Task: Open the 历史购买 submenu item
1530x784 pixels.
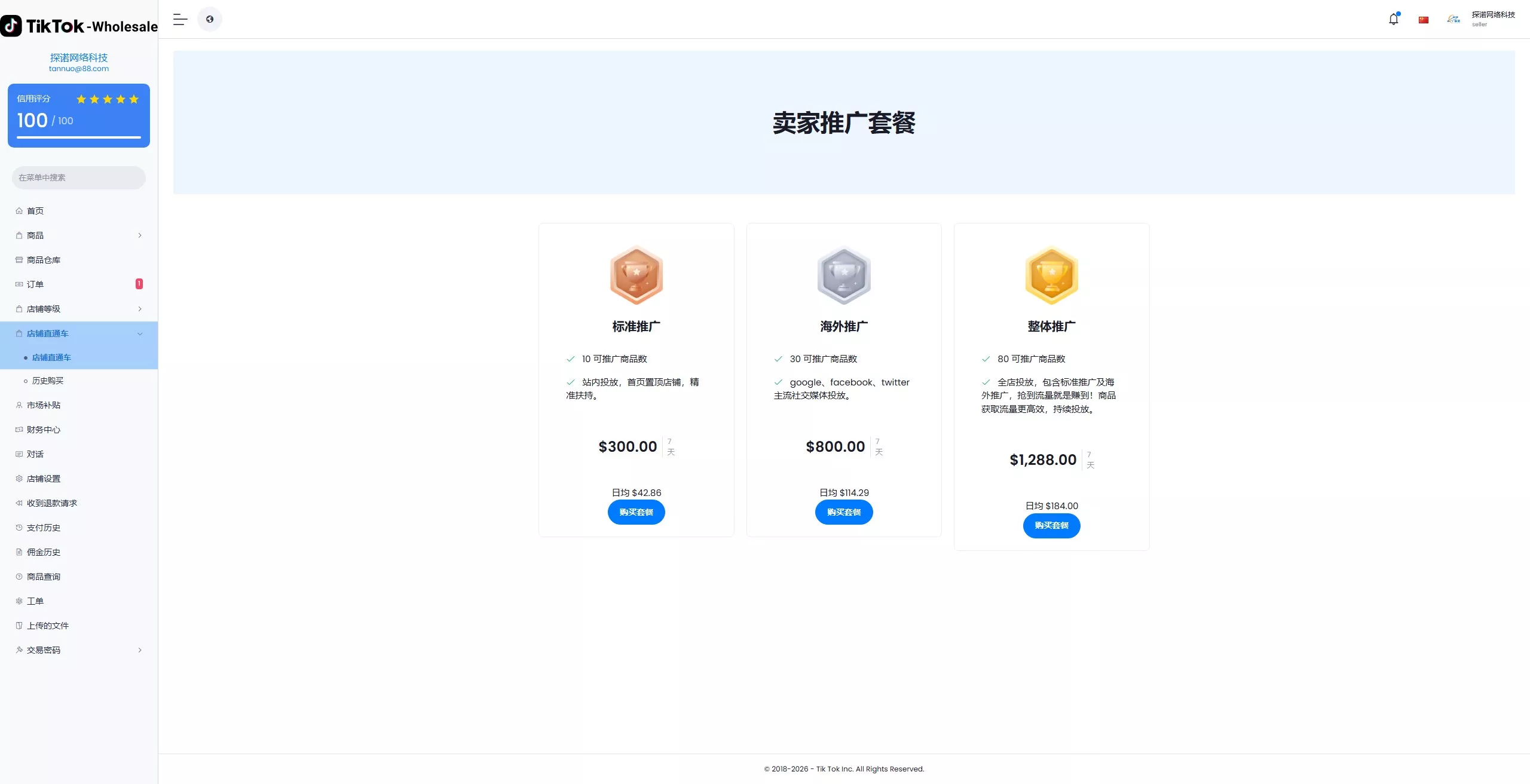Action: tap(47, 381)
